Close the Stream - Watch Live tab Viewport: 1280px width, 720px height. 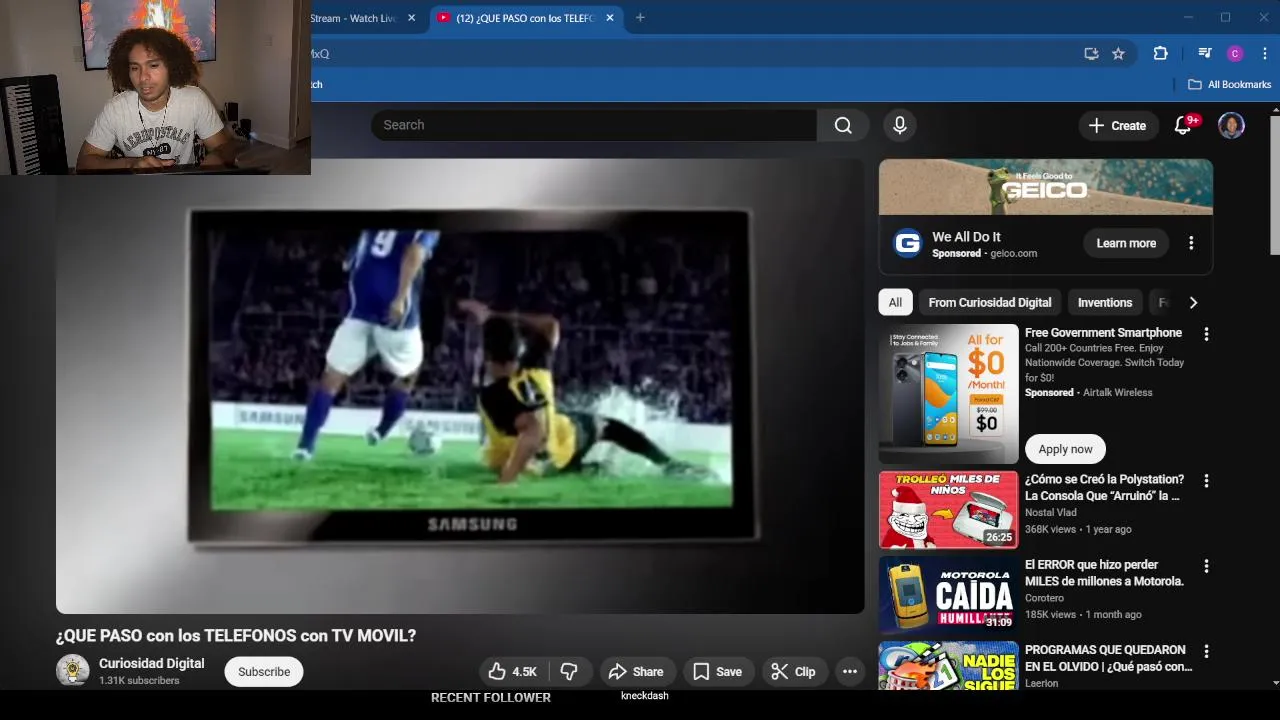411,18
